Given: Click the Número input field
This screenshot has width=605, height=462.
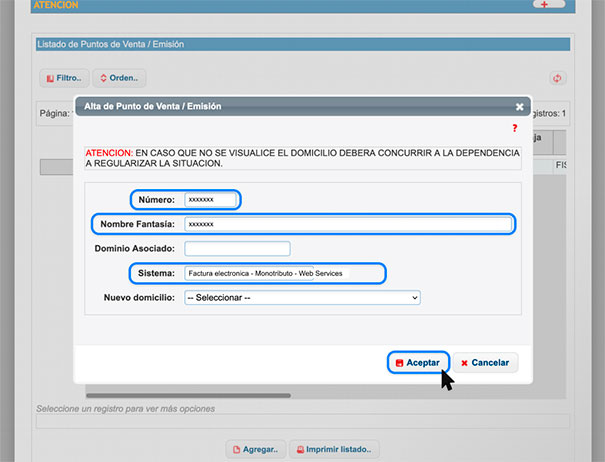Looking at the screenshot, I should coord(211,200).
